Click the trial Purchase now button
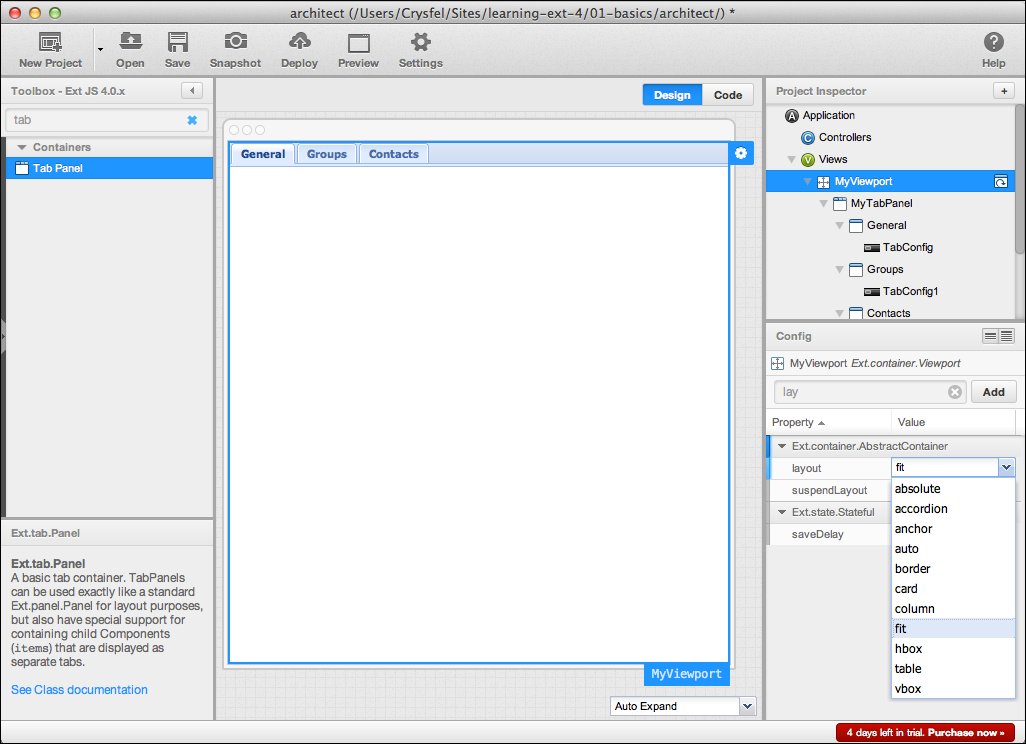 tap(925, 732)
